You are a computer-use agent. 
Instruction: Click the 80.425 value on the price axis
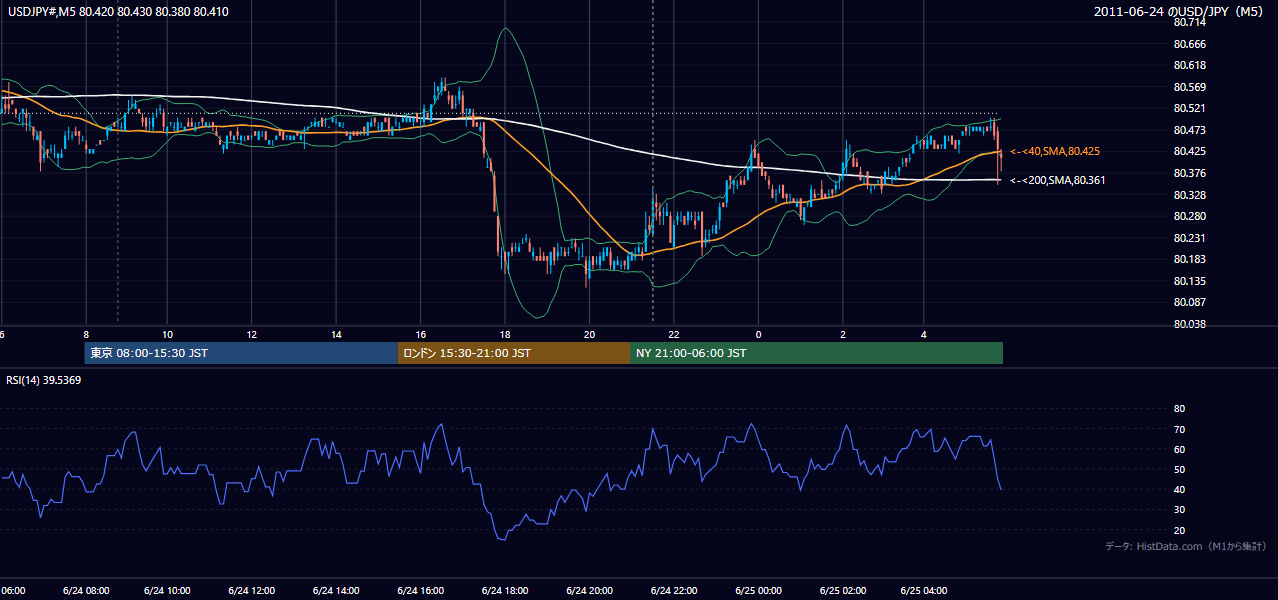(1189, 151)
